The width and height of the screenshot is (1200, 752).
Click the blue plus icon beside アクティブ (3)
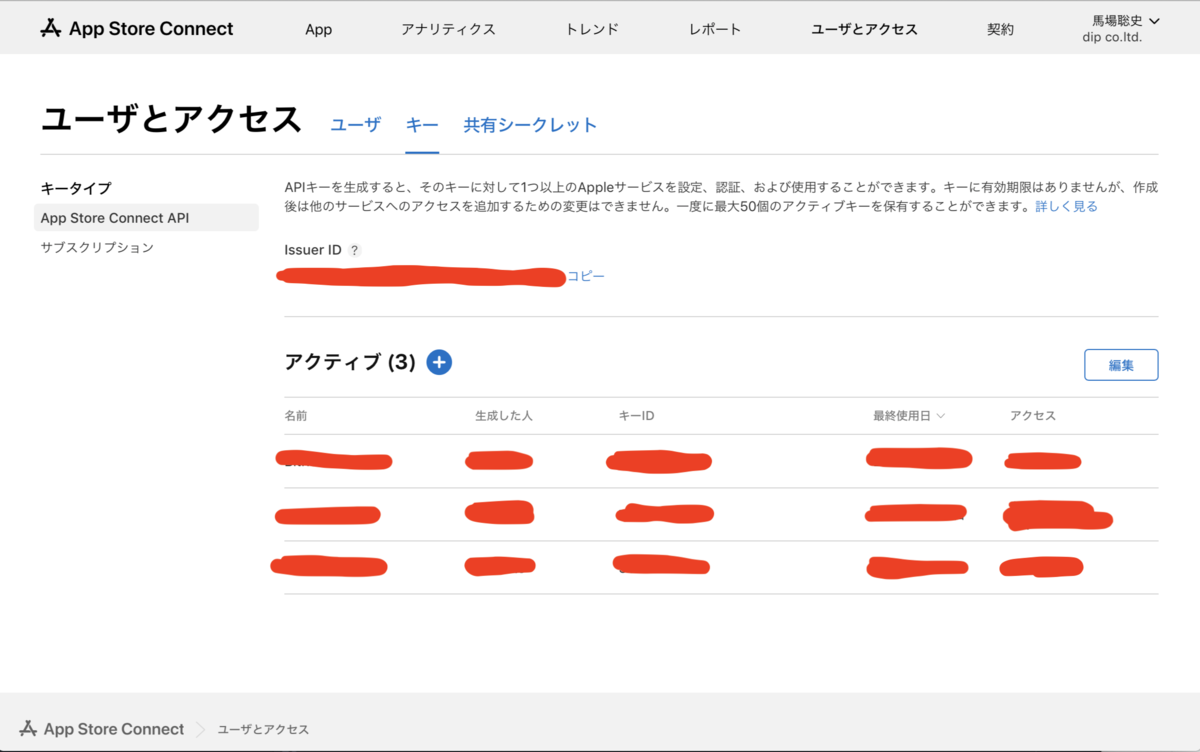tap(439, 362)
